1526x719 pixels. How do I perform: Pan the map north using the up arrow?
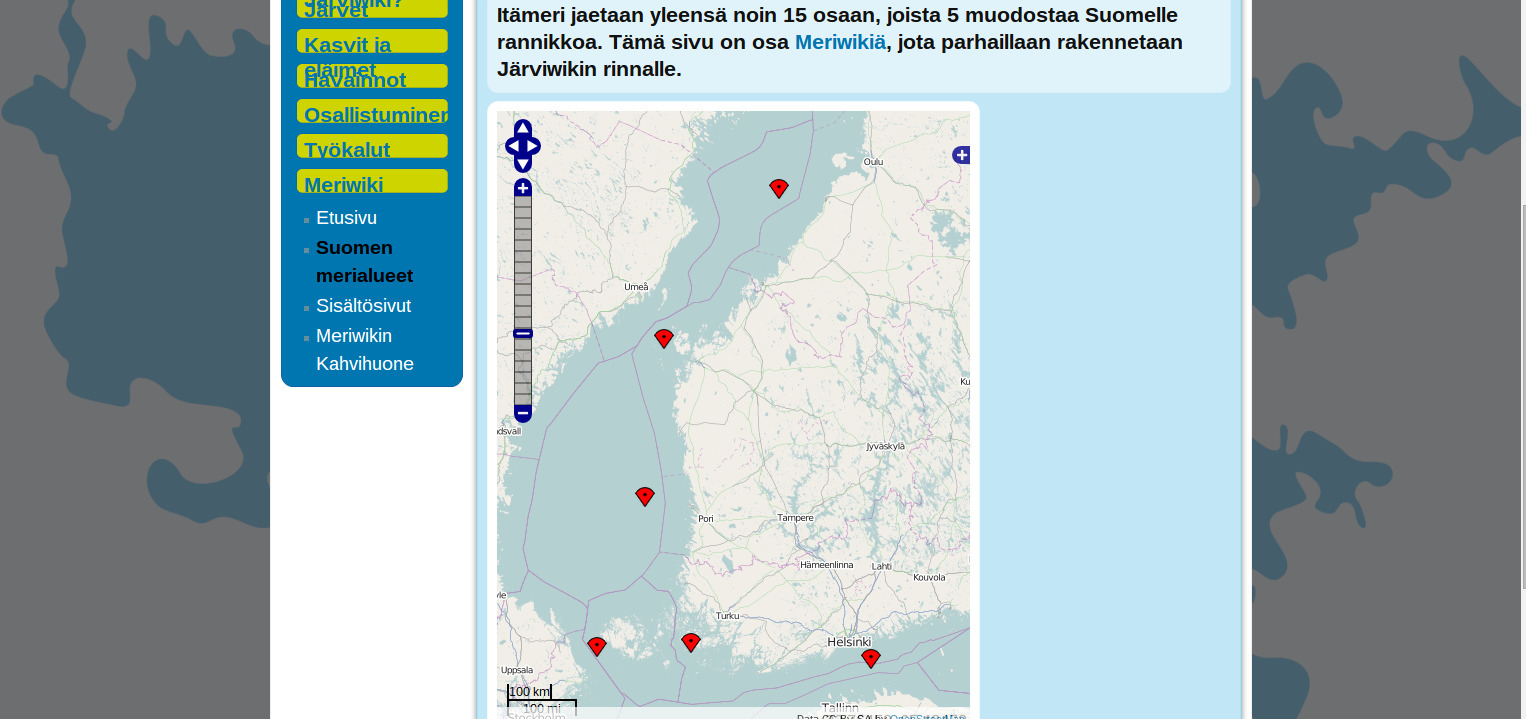point(522,128)
